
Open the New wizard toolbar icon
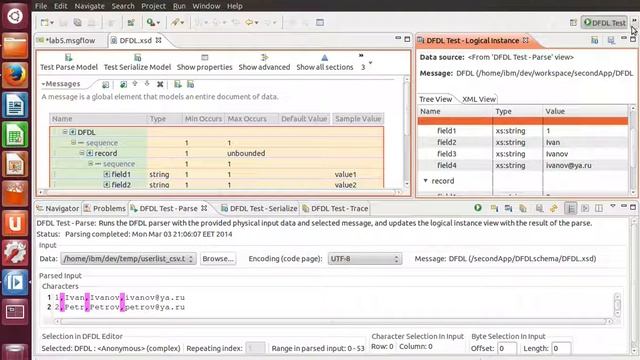(44, 22)
